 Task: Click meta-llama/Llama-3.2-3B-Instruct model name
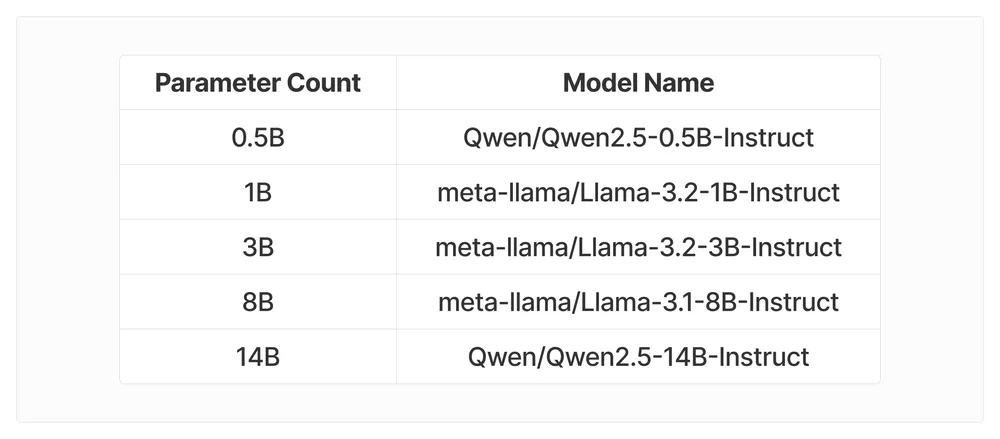click(x=638, y=248)
